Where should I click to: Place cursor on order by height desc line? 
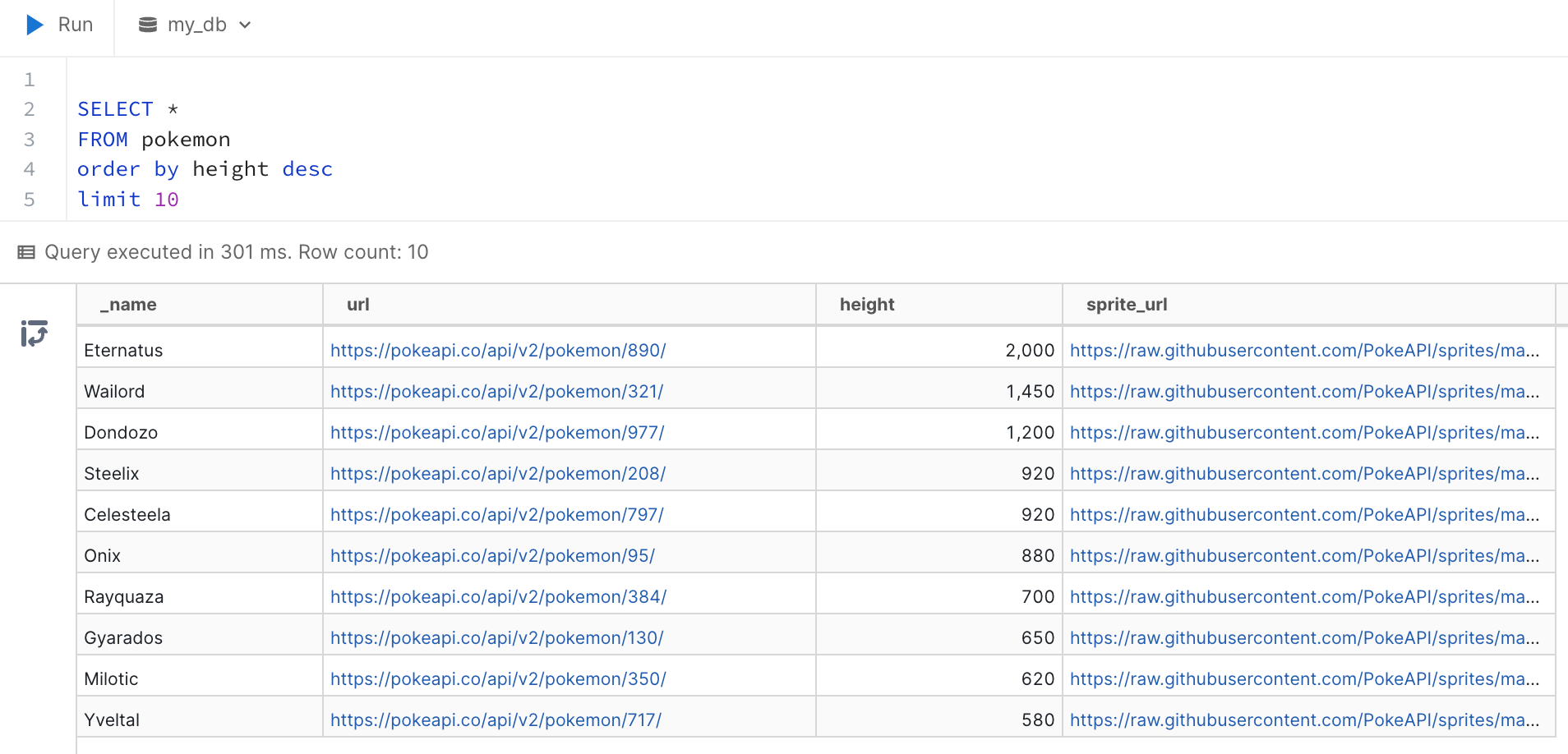pos(205,169)
